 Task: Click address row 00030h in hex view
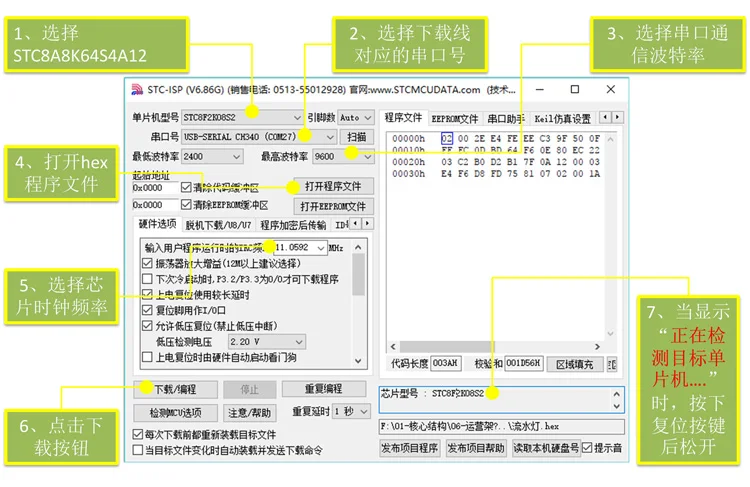click(x=408, y=174)
